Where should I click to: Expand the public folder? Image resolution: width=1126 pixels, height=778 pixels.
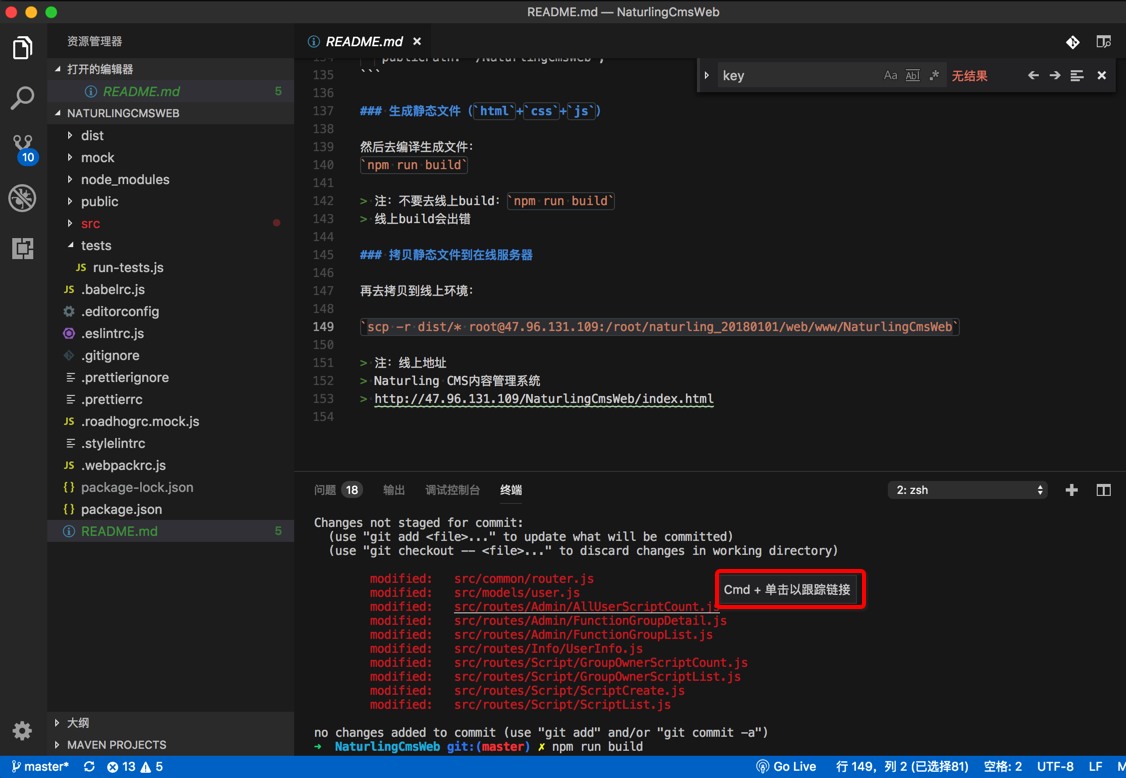170,201
